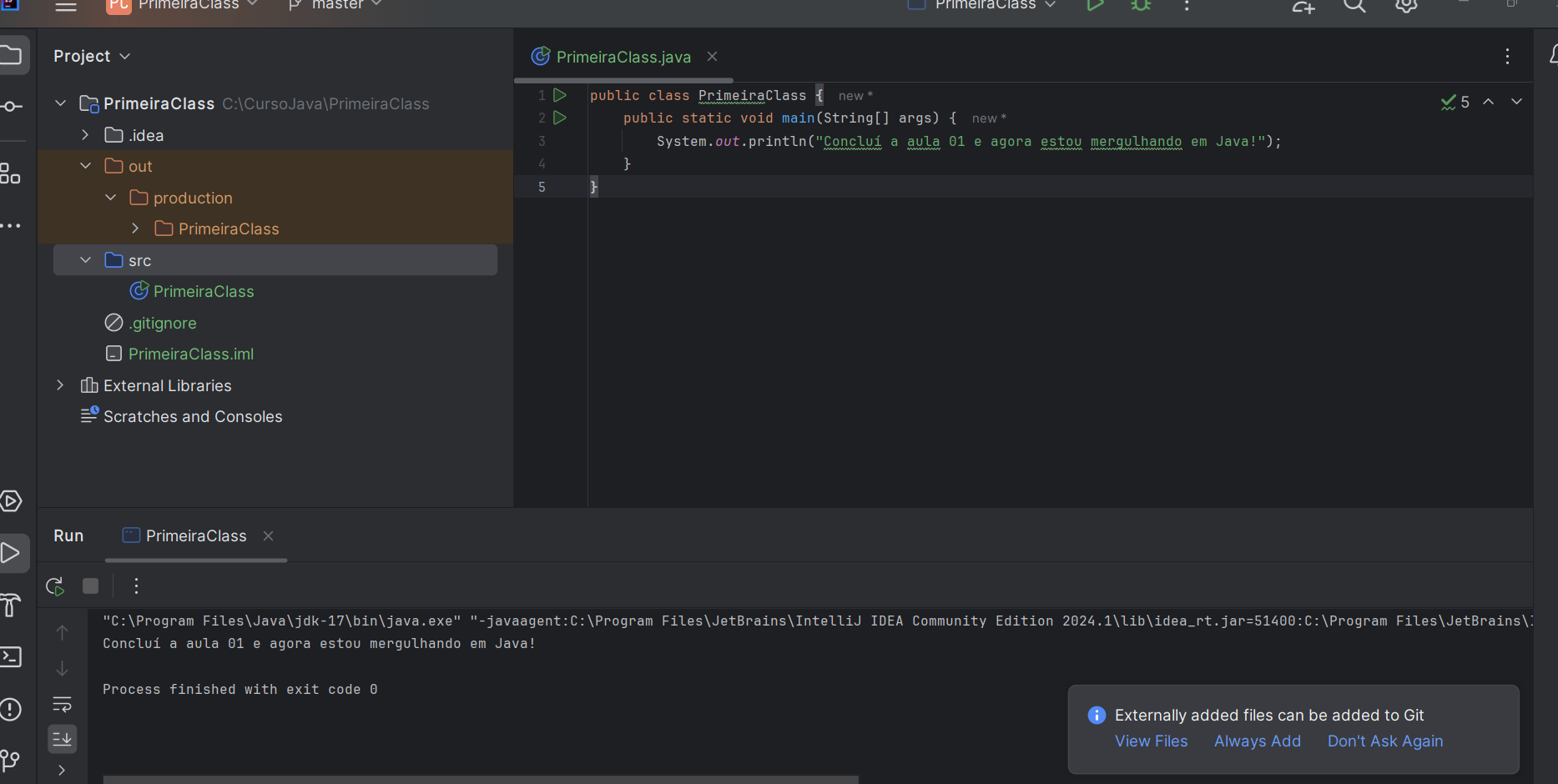The height and width of the screenshot is (784, 1558).
Task: Collapse the PrimeiraClass project root node
Action: tap(60, 103)
